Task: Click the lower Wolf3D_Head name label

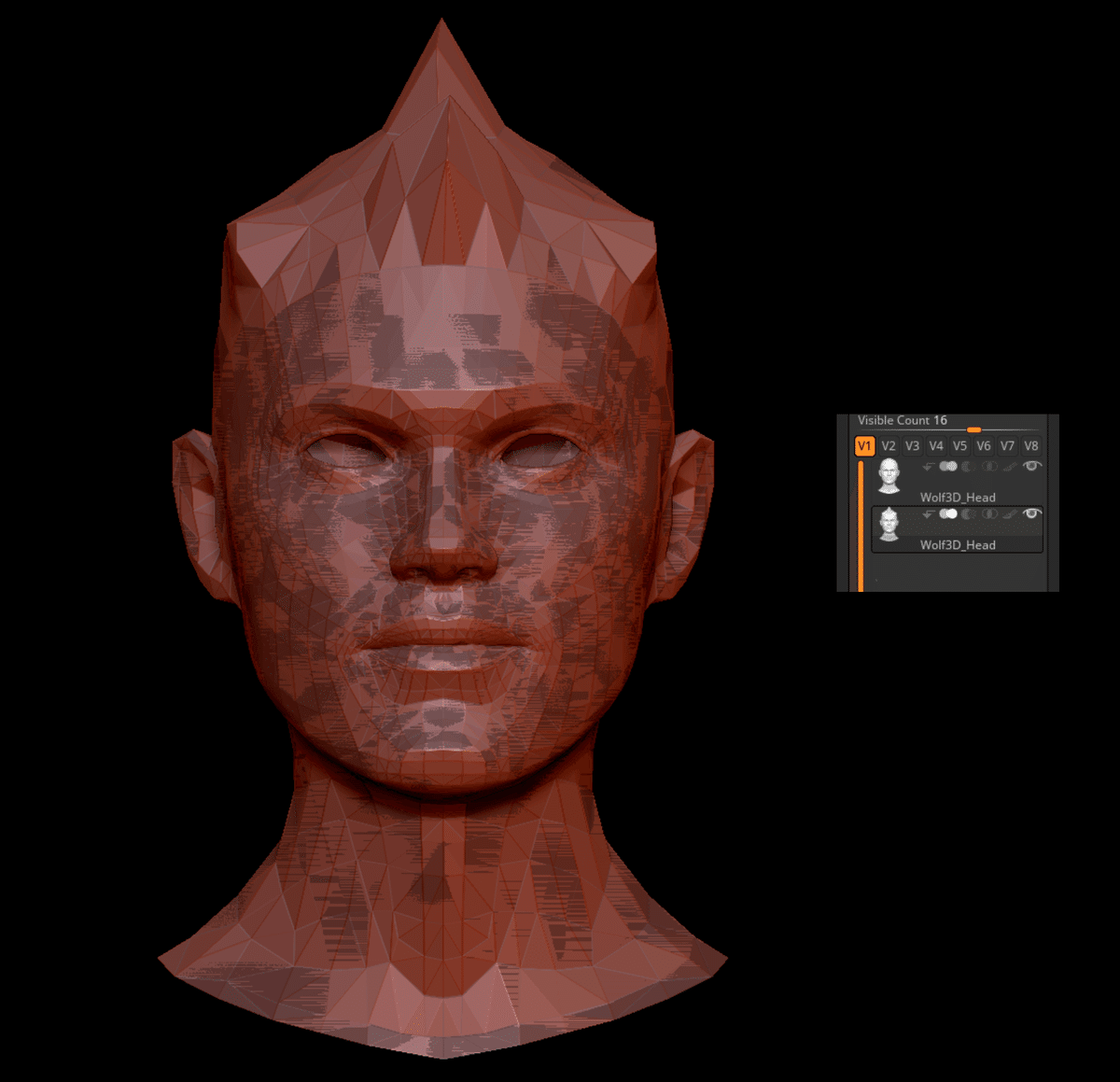Action: (x=958, y=545)
